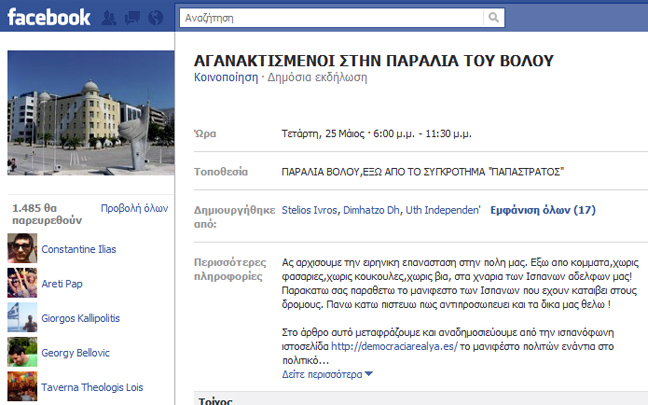Show all creators via Εμφάνιση όλων (17)
648x405 pixels.
(541, 210)
